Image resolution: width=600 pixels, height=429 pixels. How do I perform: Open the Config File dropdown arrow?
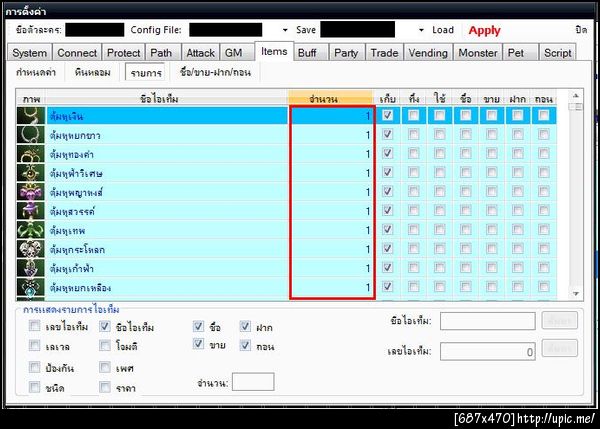[285, 30]
